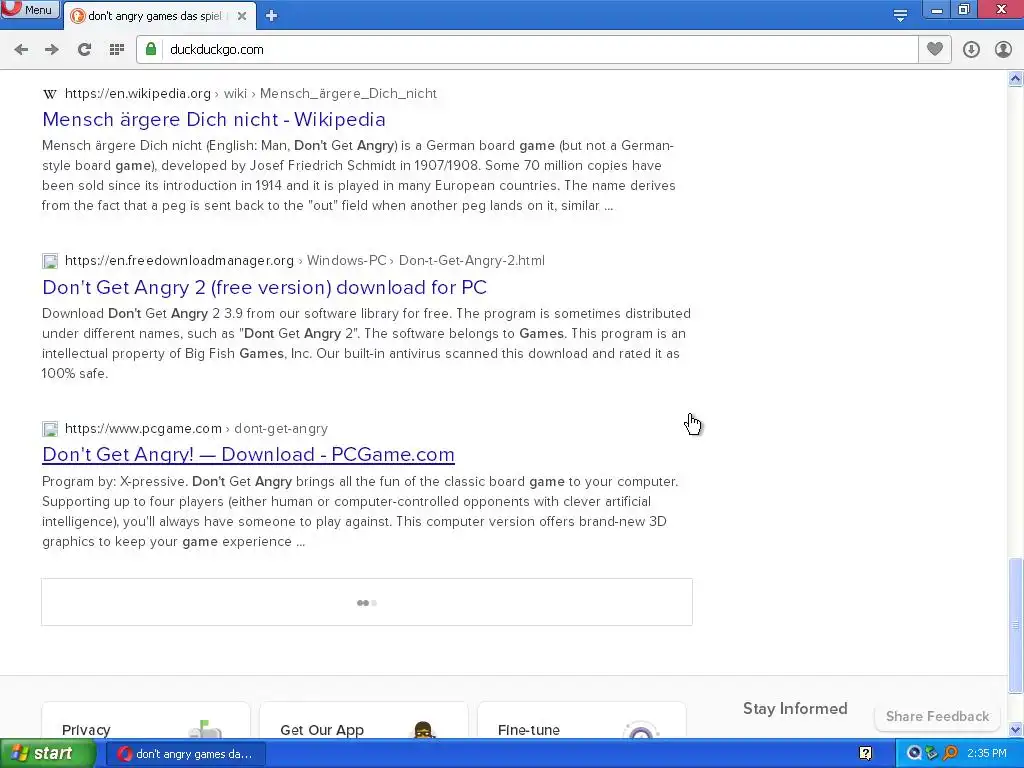Click the vertical scrollbar thumb
1024x768 pixels.
(x=1016, y=626)
